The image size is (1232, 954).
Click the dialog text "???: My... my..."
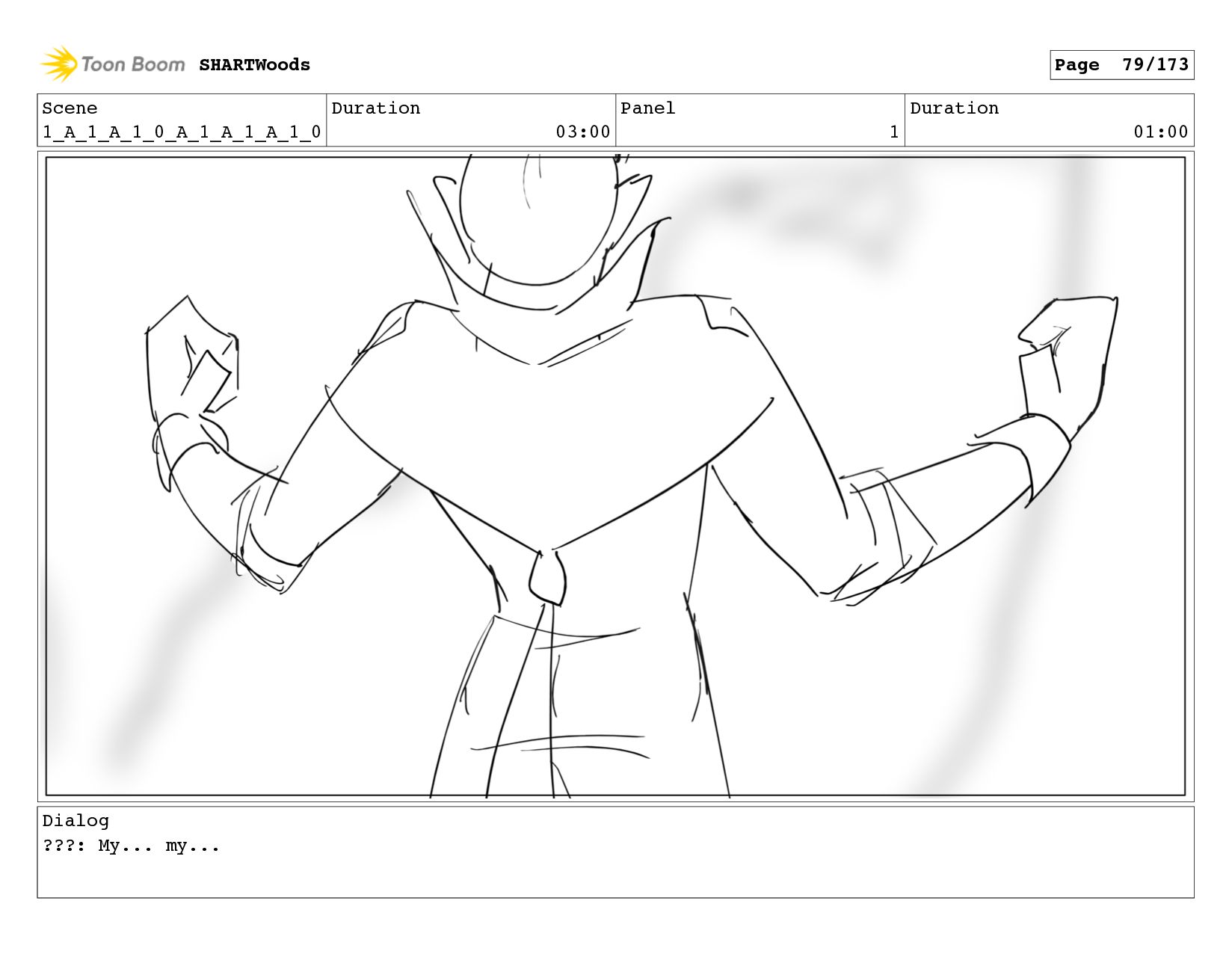pos(131,846)
